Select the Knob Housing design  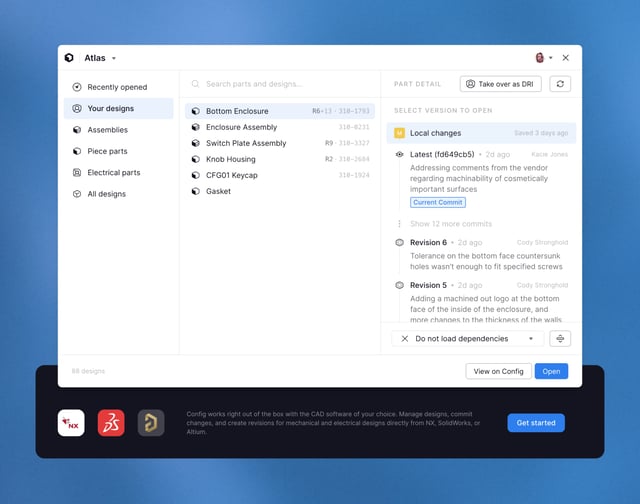tap(280, 159)
